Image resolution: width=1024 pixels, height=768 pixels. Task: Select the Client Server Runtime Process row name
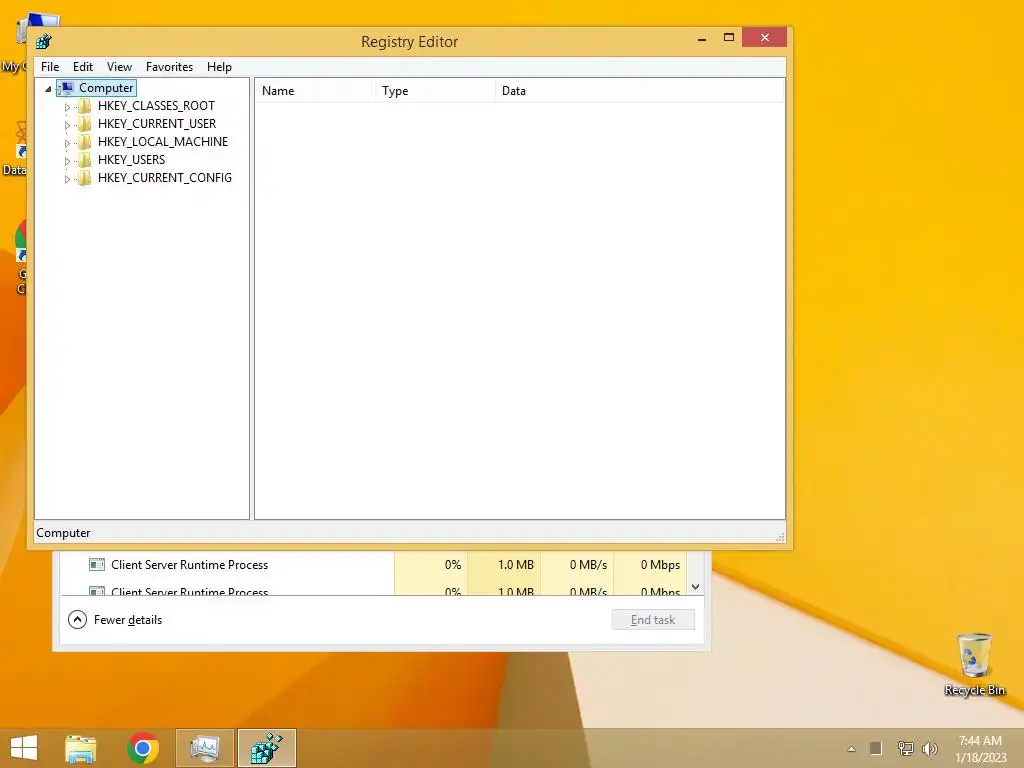click(189, 565)
